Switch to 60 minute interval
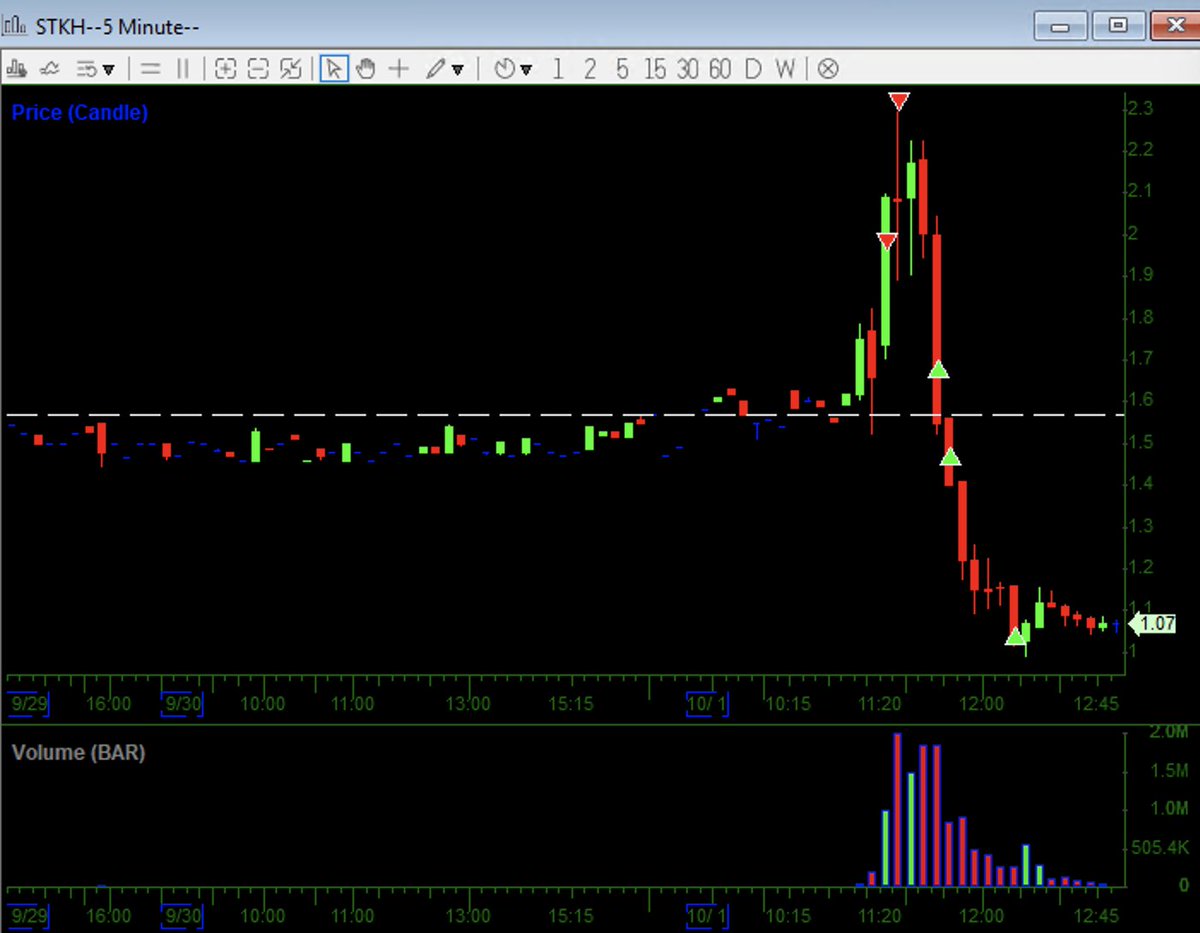Image resolution: width=1200 pixels, height=933 pixels. (x=720, y=69)
